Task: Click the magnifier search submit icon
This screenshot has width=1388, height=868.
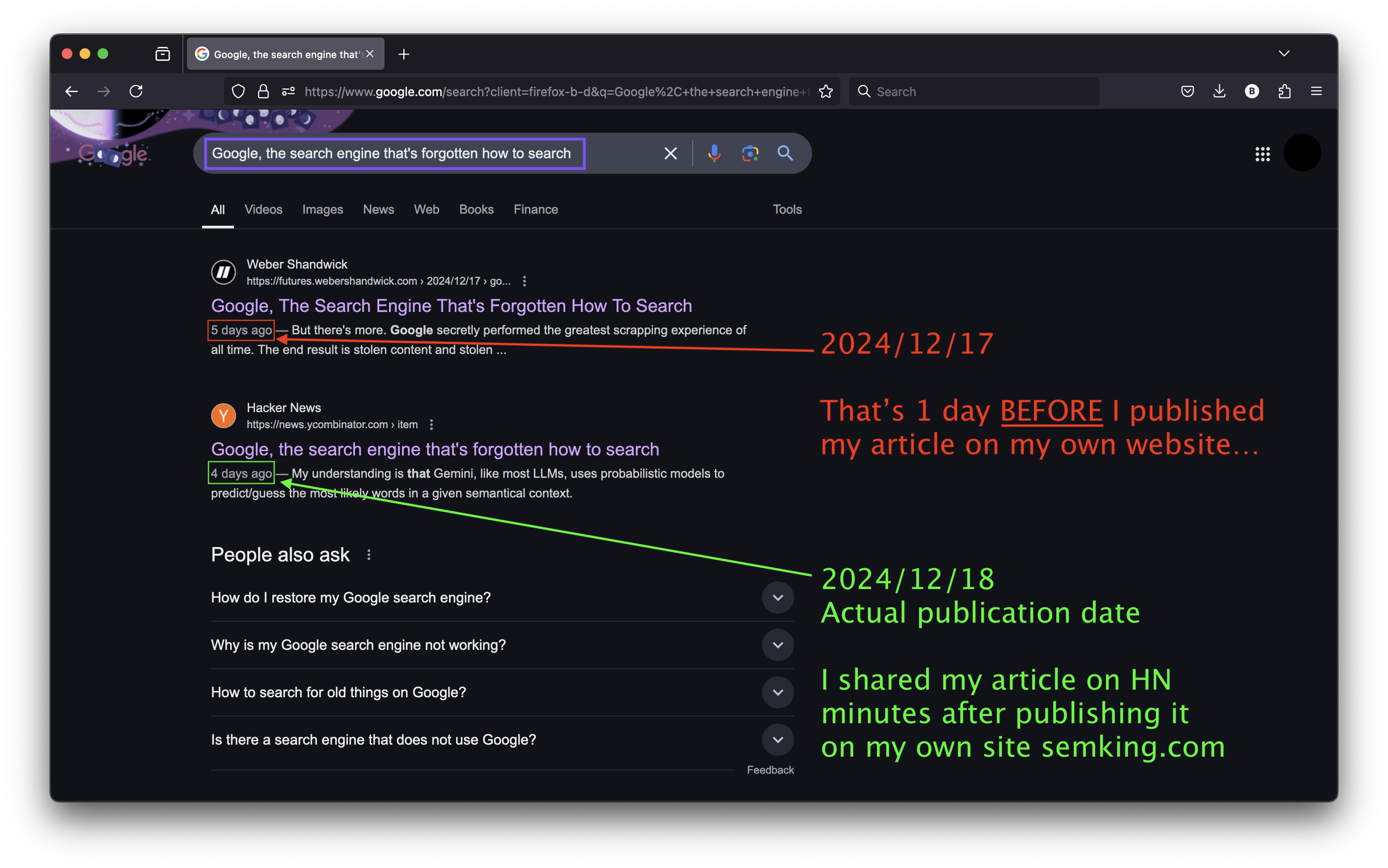Action: click(785, 153)
